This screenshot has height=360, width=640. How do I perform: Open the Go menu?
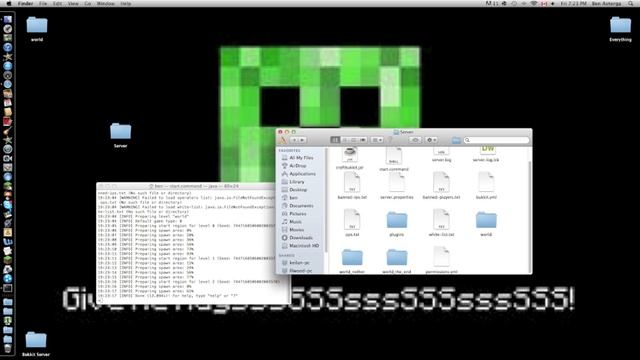[88, 3]
